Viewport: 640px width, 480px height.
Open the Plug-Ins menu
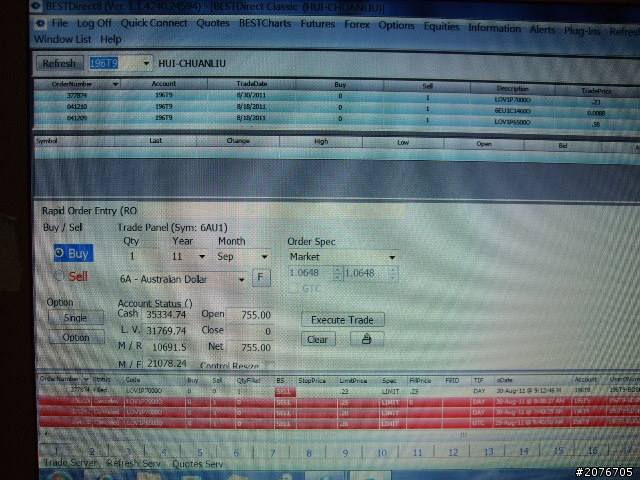(582, 31)
